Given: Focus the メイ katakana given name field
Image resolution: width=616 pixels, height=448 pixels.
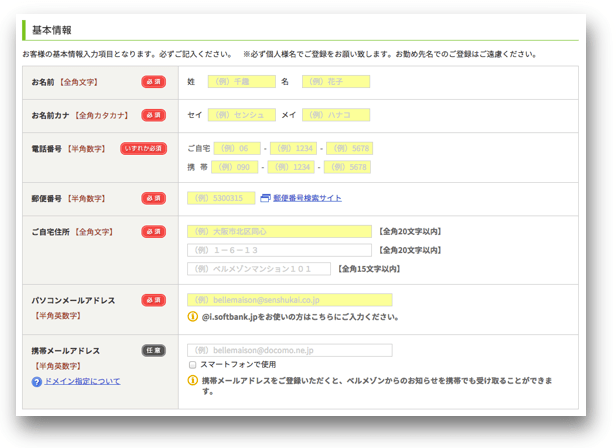Looking at the screenshot, I should (336, 115).
